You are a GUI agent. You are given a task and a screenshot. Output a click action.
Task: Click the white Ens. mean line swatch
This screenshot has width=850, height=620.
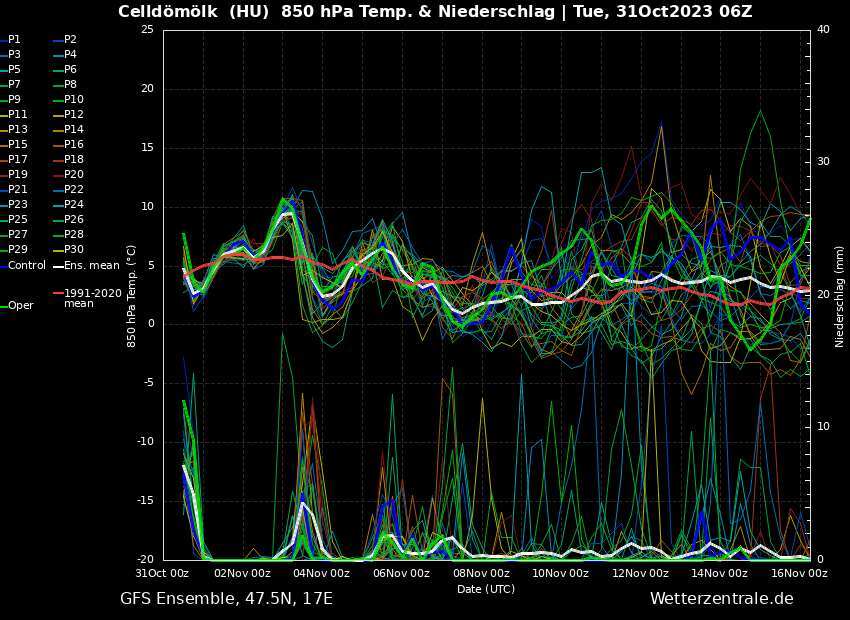tap(57, 266)
